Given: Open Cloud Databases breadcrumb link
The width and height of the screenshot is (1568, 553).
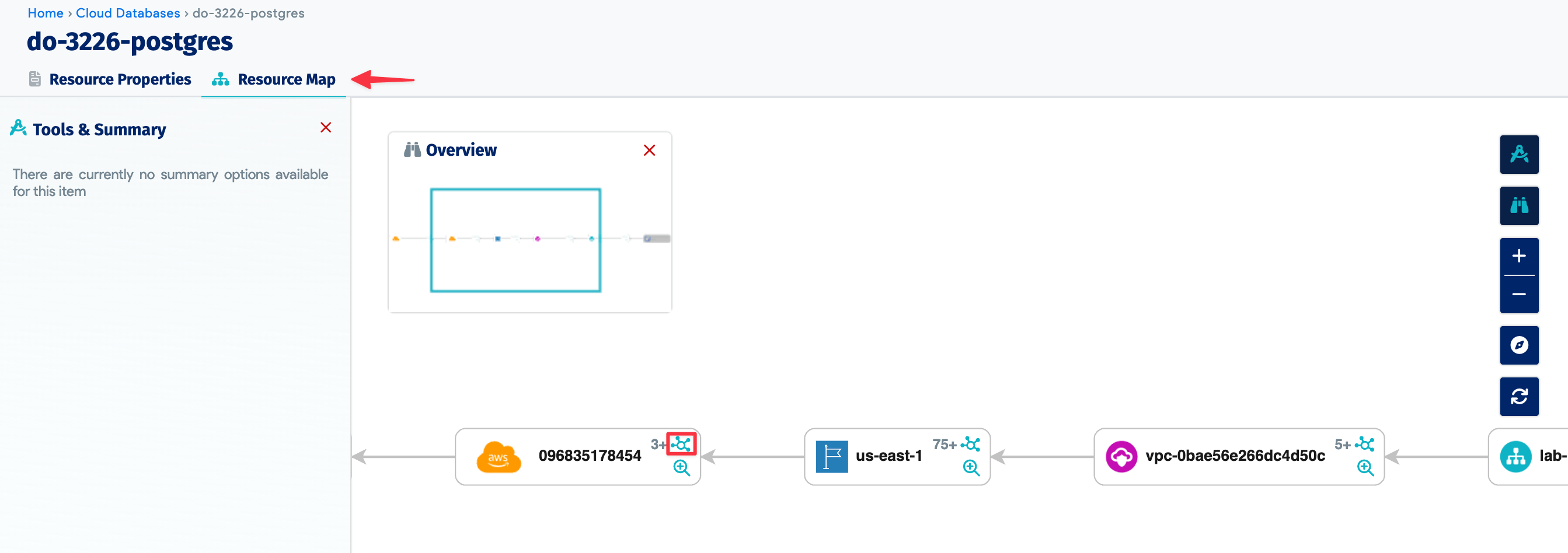Looking at the screenshot, I should (x=128, y=13).
